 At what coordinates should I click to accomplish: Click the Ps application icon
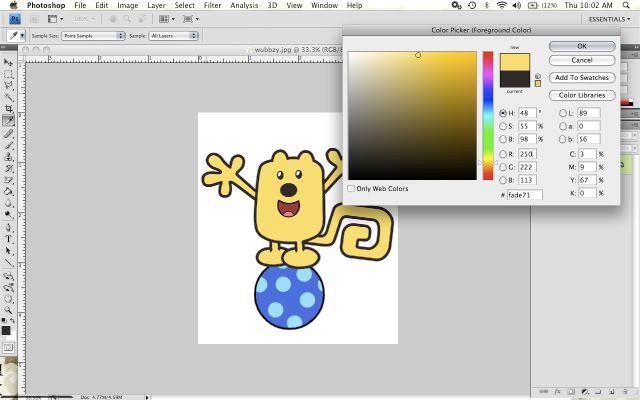[15, 19]
